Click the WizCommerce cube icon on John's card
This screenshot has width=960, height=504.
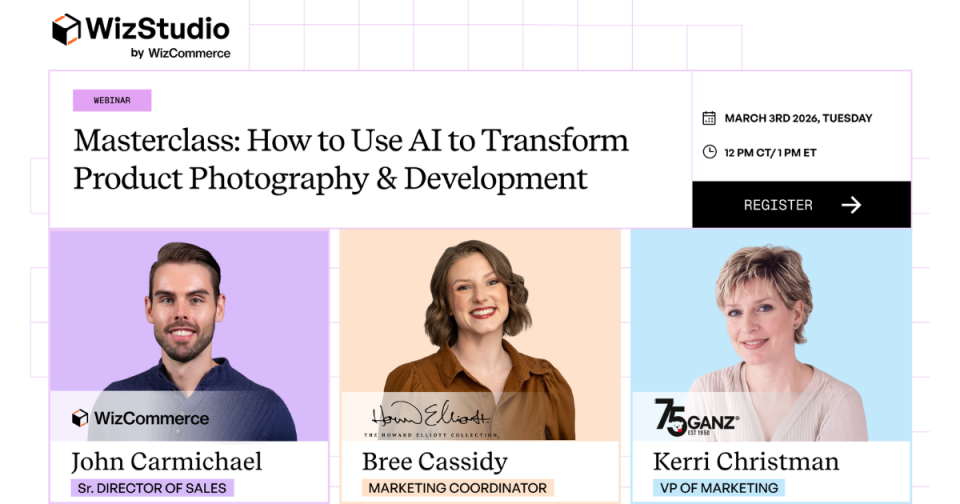click(80, 418)
